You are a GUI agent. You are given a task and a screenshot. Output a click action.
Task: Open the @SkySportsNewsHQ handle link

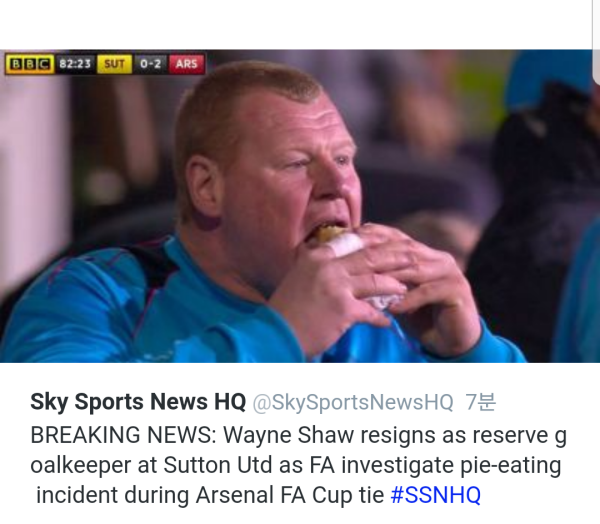(x=353, y=402)
